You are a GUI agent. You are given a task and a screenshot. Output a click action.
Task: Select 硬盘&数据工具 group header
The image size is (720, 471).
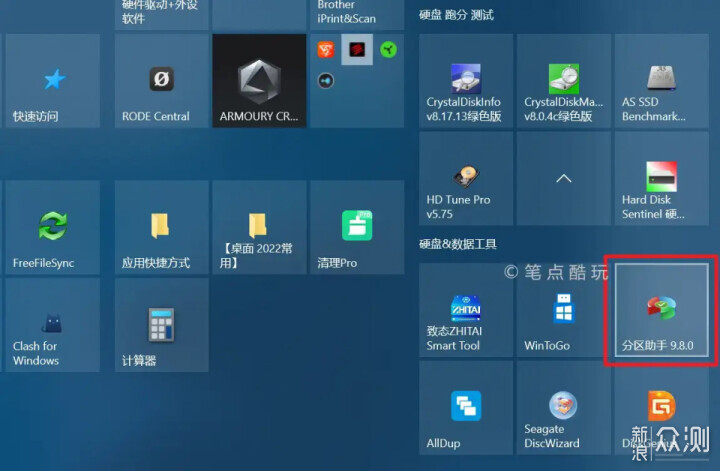pos(458,244)
